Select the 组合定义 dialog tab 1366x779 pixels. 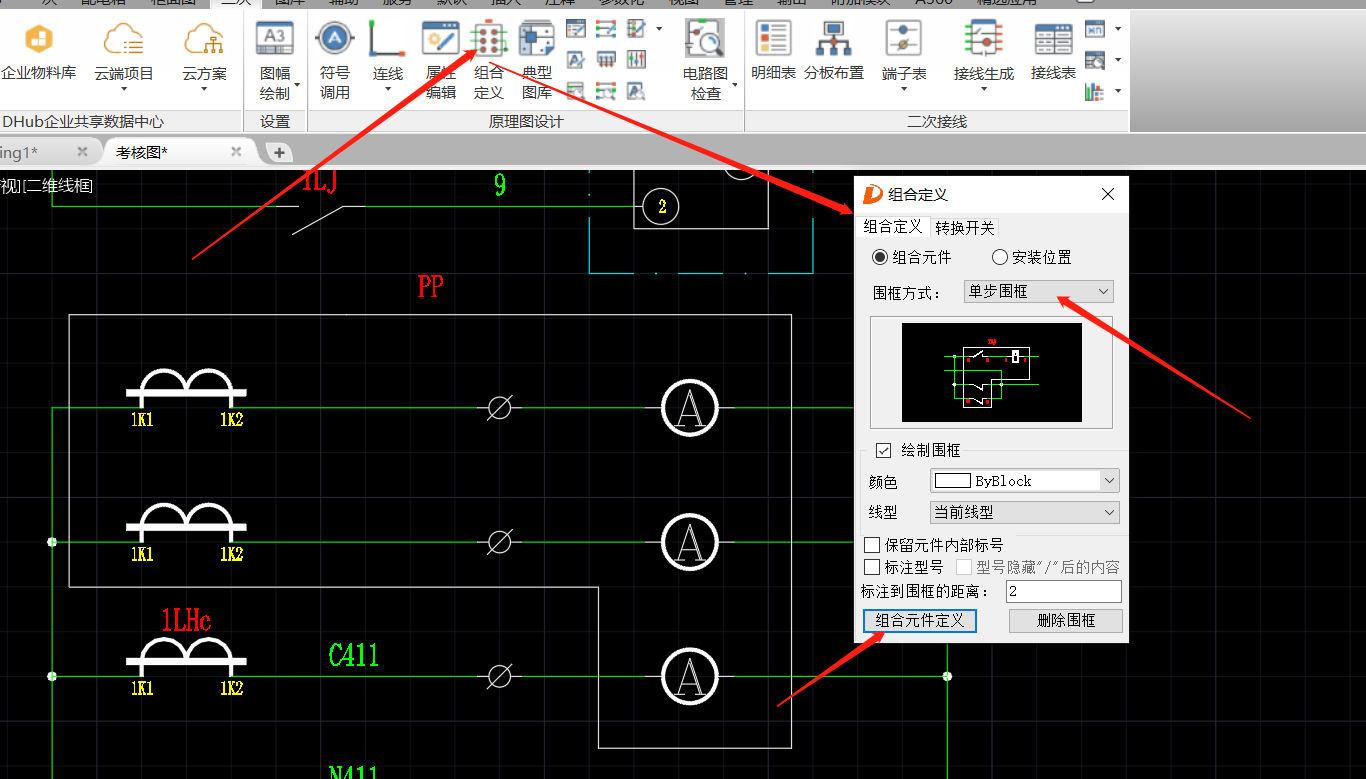click(893, 227)
